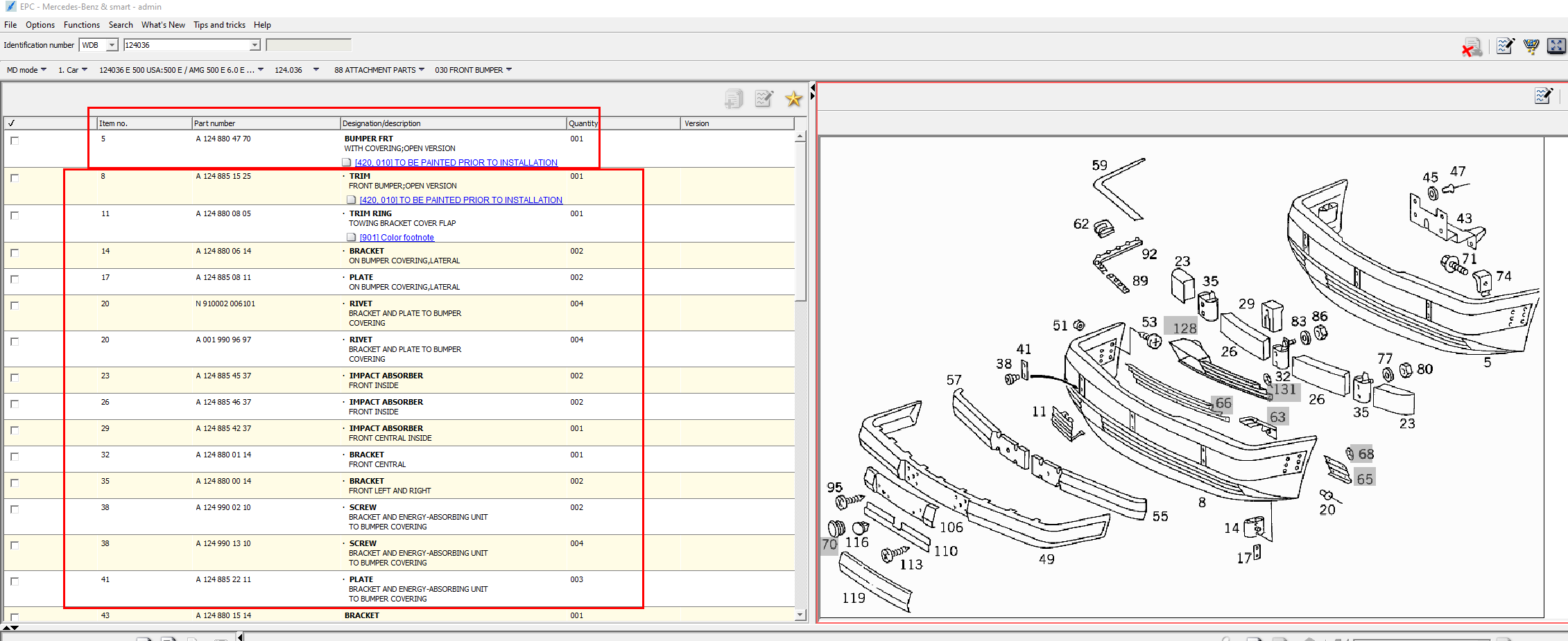Click the copy pages icon above parts list
The width and height of the screenshot is (1568, 641).
(734, 99)
